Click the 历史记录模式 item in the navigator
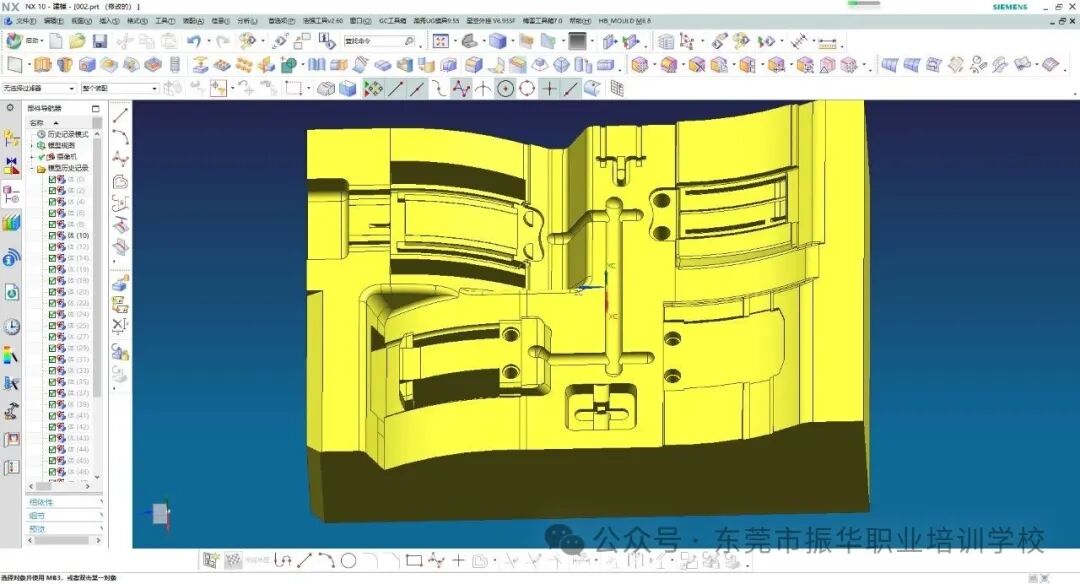Image resolution: width=1080 pixels, height=584 pixels. (68, 134)
